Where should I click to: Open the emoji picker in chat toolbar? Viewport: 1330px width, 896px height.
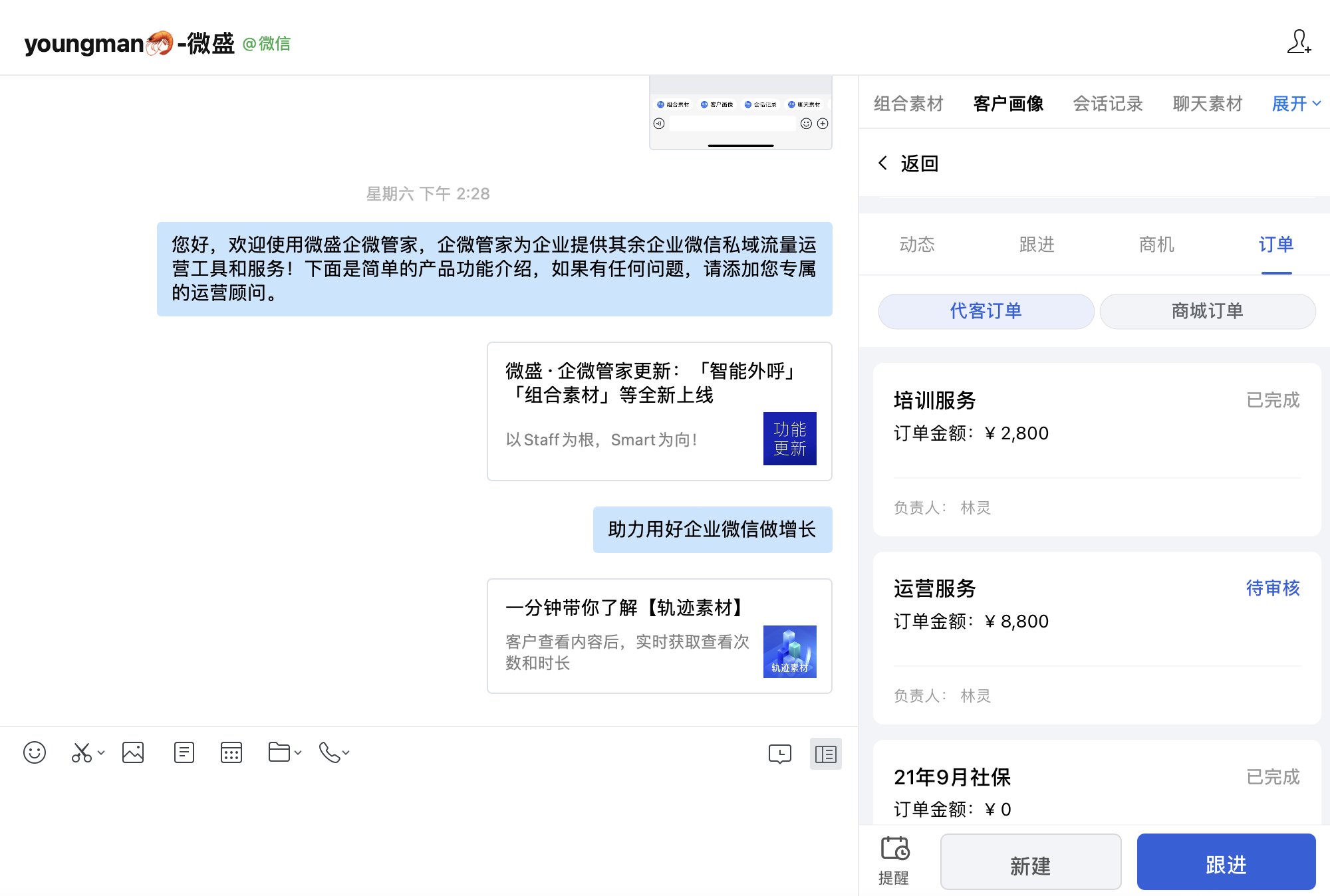[x=35, y=753]
